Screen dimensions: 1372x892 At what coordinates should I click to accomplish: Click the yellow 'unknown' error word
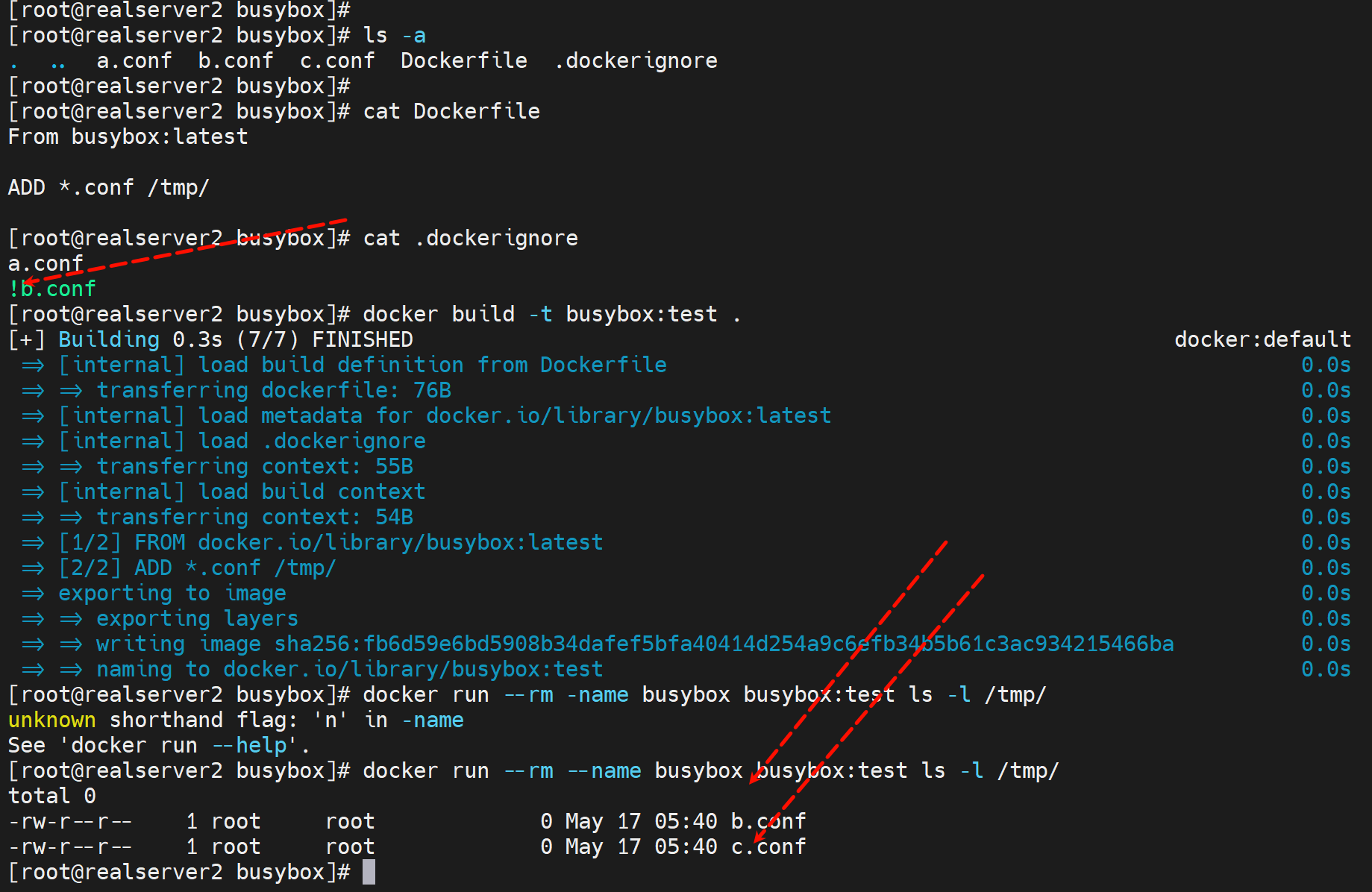coord(51,720)
